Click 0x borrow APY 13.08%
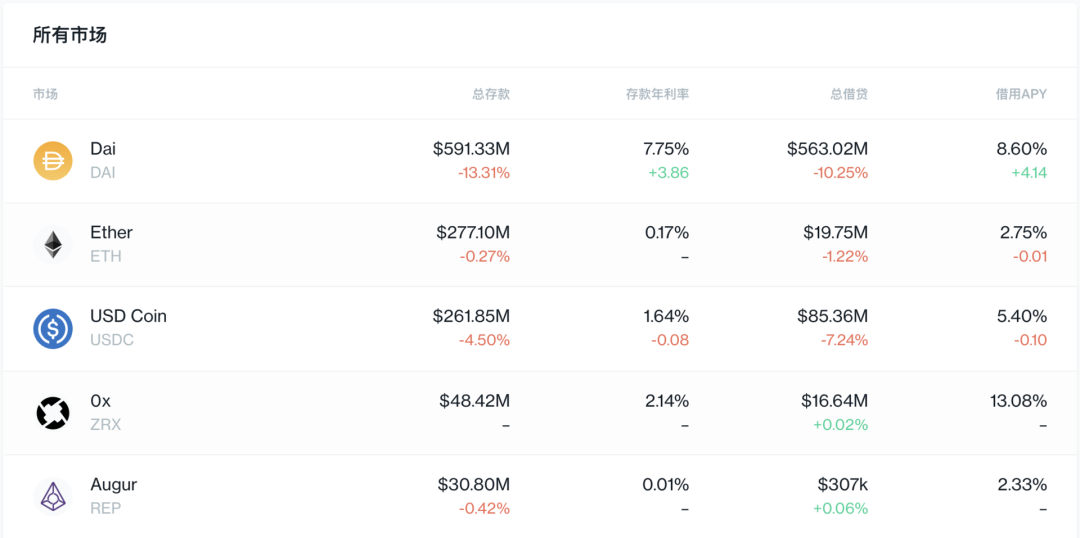The image size is (1080, 538). coord(1020,400)
